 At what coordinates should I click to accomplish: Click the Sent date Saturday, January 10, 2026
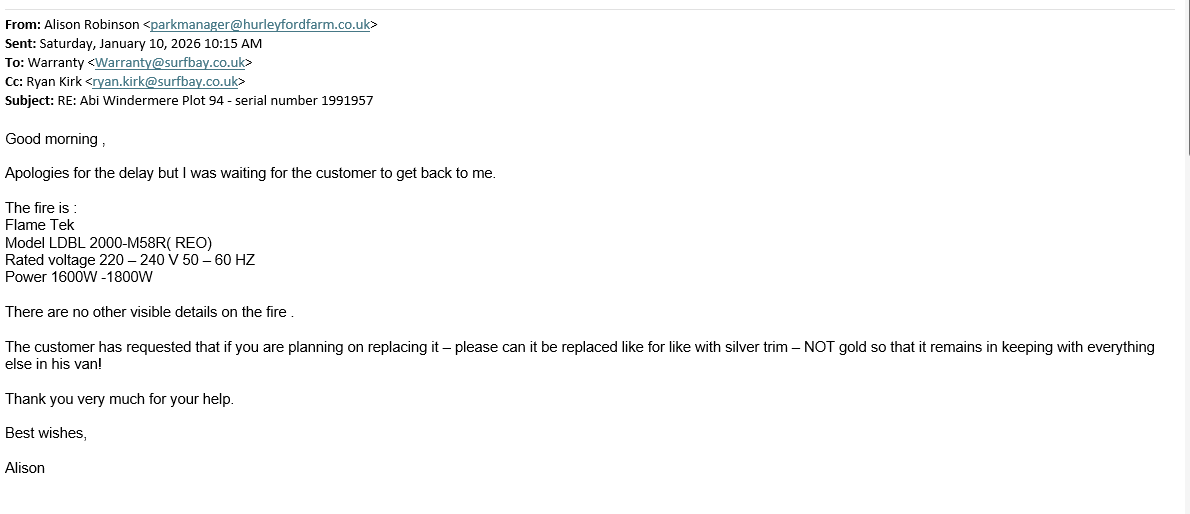click(x=150, y=44)
